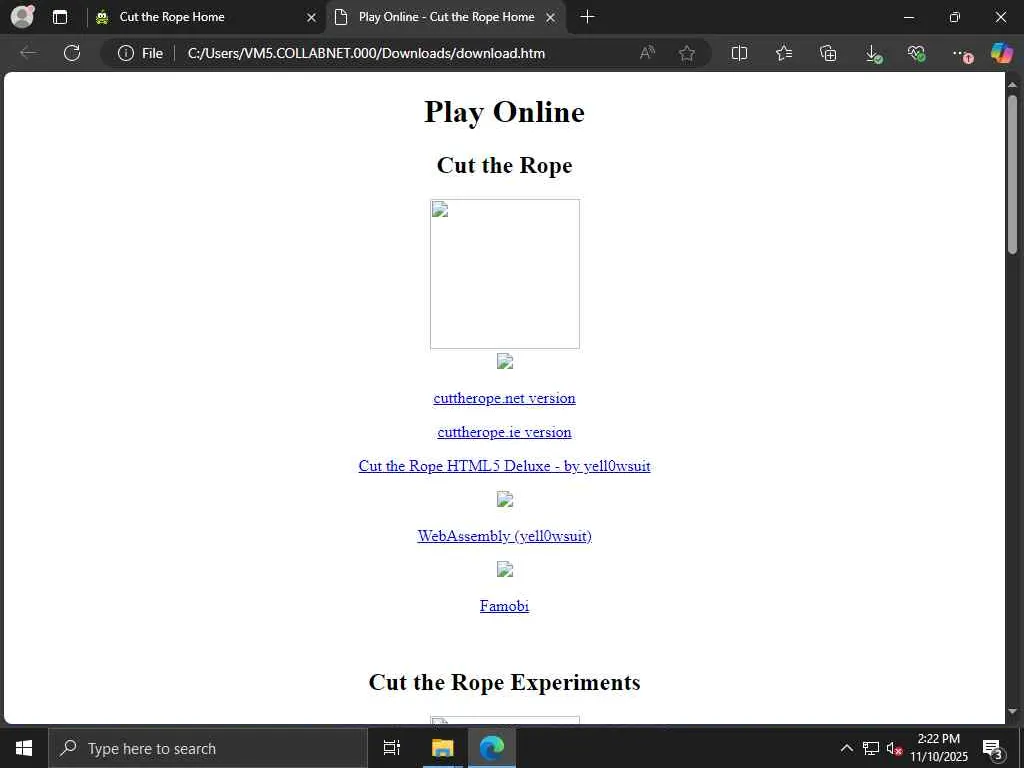Viewport: 1024px width, 768px height.
Task: Click the broken image above WebAssembly link
Action: point(505,500)
